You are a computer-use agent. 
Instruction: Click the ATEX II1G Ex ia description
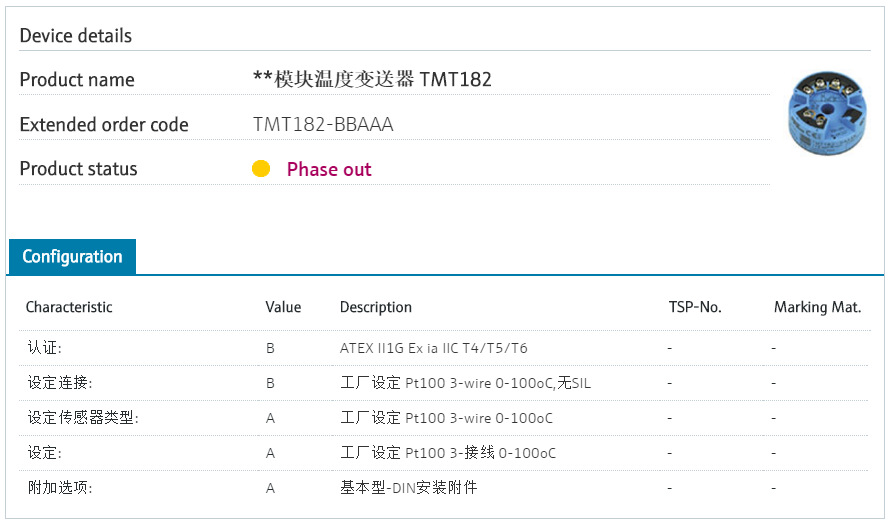point(434,348)
